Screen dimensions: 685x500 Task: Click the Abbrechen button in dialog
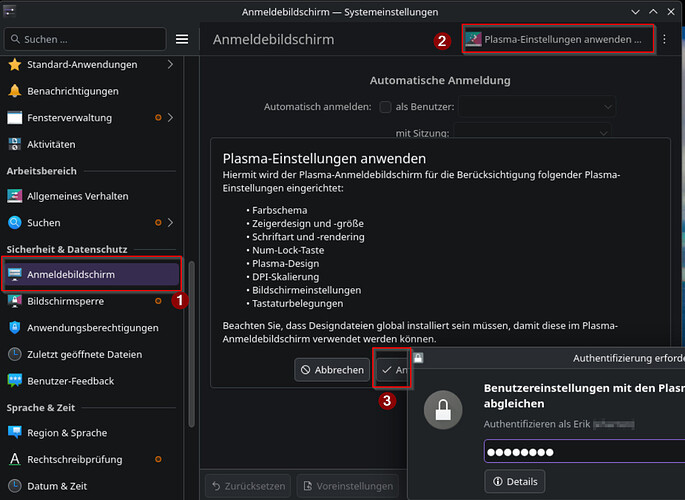(x=332, y=370)
